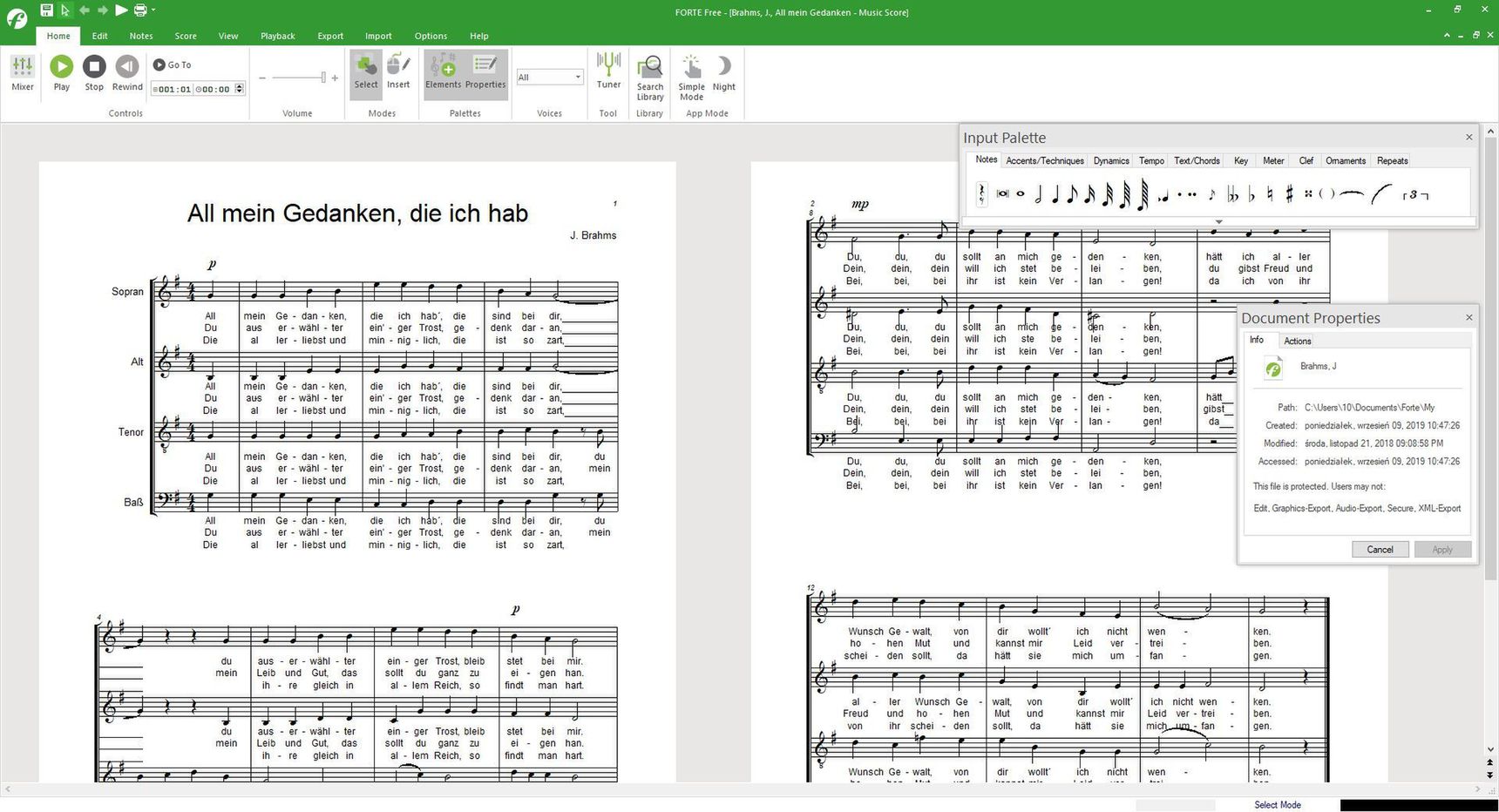This screenshot has height=812, width=1499.
Task: Select the half note in Input Palette
Action: click(1038, 195)
